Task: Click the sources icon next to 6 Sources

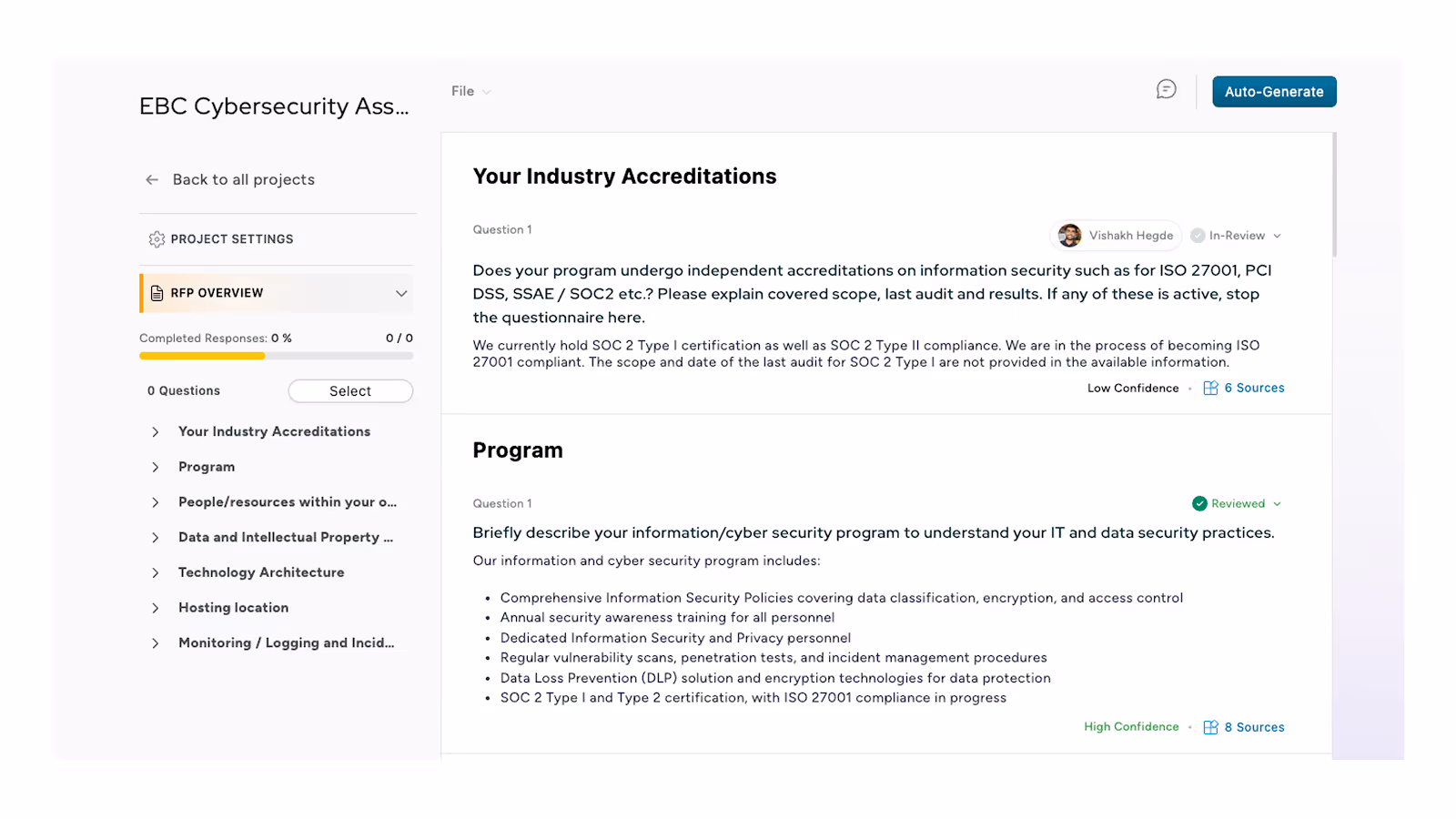Action: click(x=1210, y=388)
